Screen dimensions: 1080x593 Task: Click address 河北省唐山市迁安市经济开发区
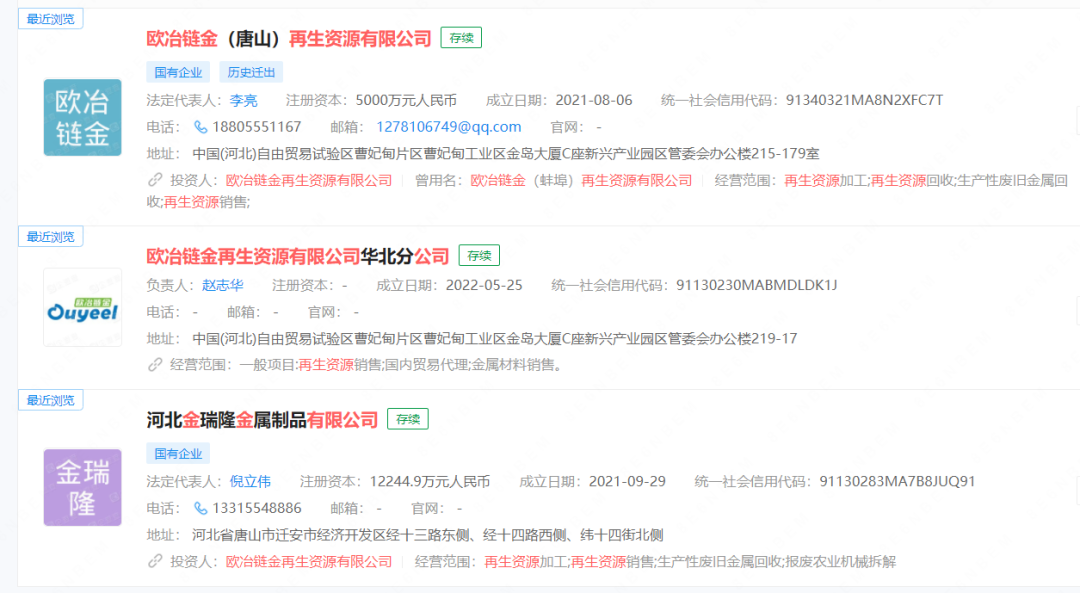tap(428, 535)
